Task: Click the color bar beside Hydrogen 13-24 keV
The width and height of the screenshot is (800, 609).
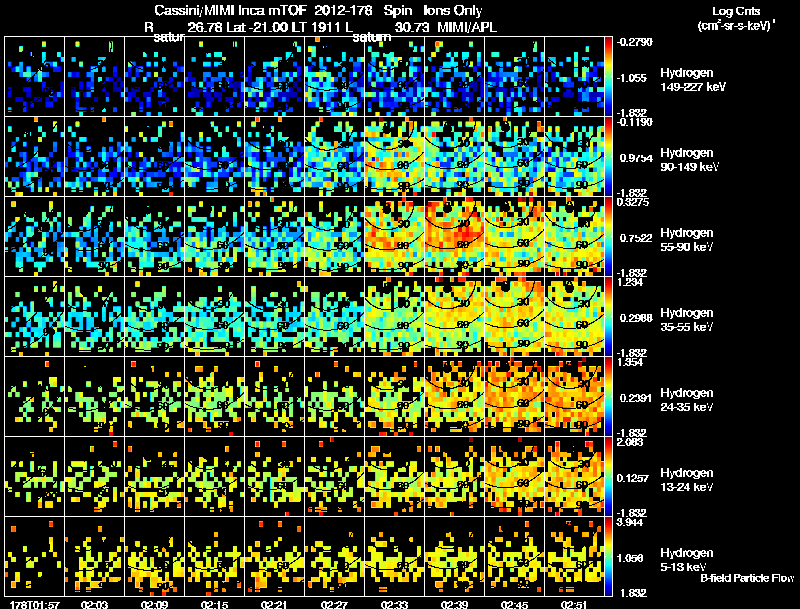Action: (x=608, y=477)
